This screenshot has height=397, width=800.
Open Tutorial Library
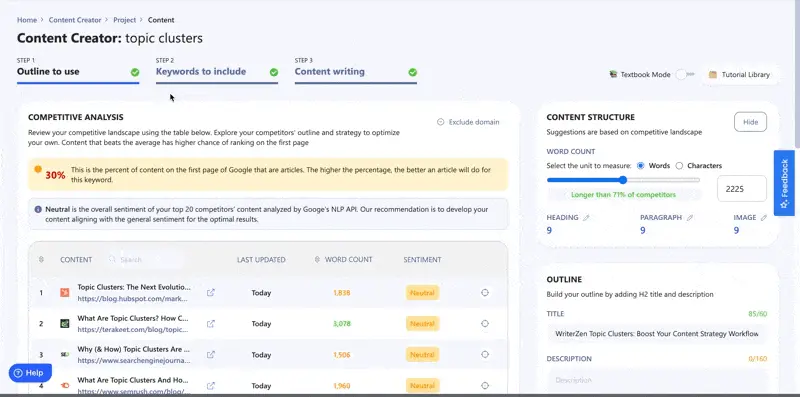(740, 75)
